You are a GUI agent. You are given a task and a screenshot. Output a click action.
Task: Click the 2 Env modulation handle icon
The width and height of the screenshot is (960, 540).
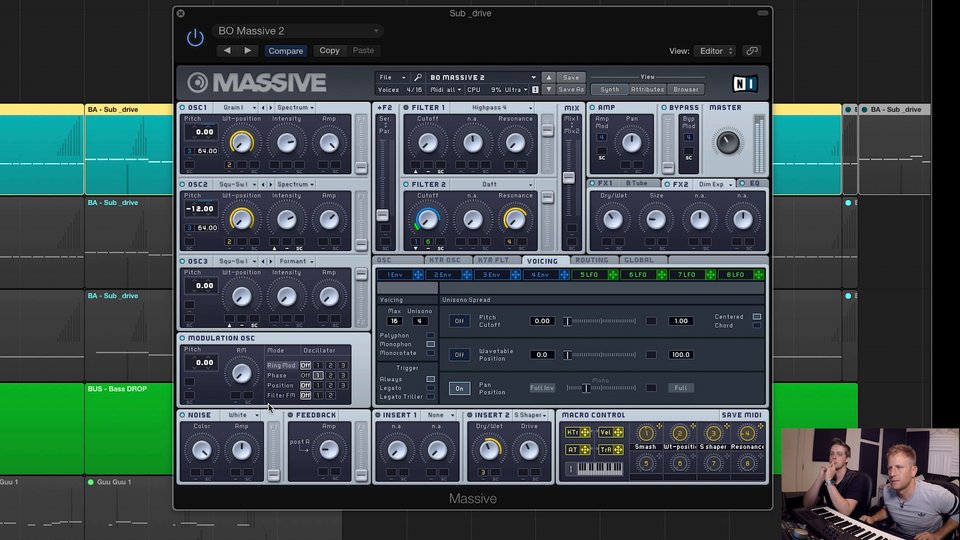(x=467, y=275)
